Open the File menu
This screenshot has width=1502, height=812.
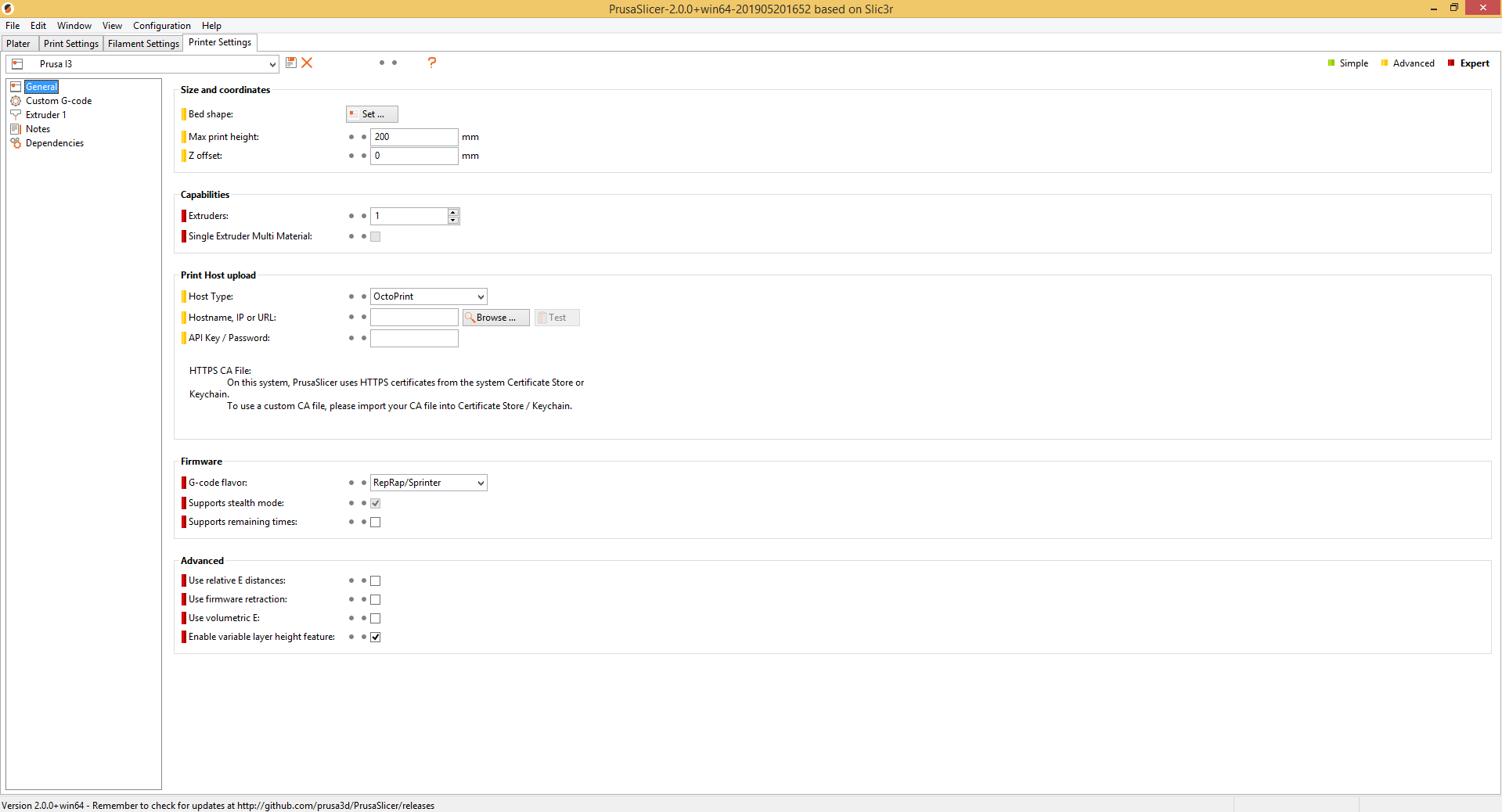click(13, 26)
